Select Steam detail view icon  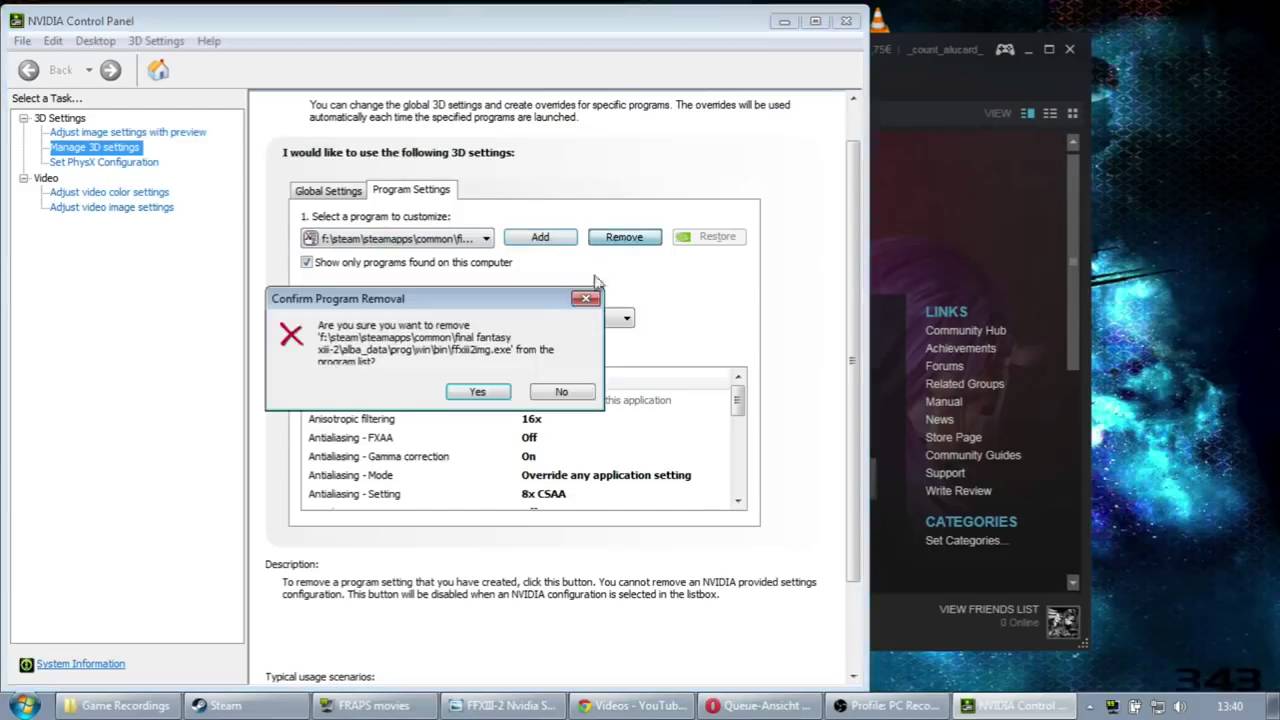pos(1027,113)
